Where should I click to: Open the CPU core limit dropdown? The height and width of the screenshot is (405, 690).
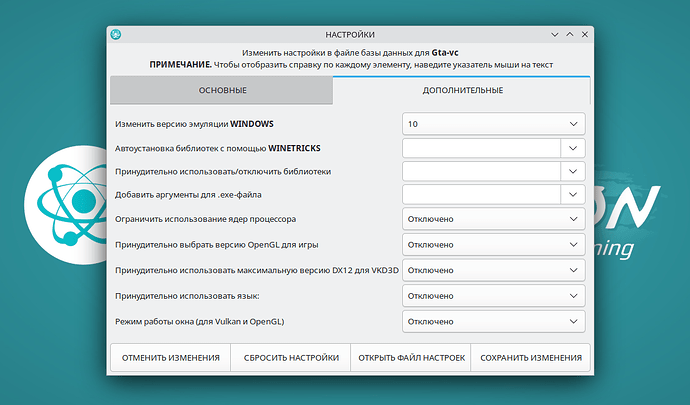click(x=493, y=218)
